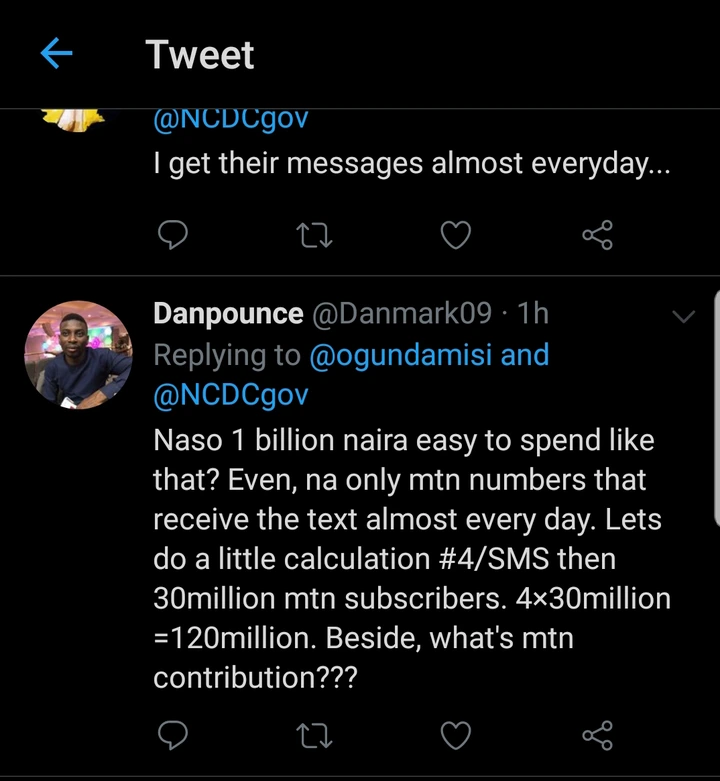720x781 pixels.
Task: Share the first tweet about messages
Action: tap(597, 235)
